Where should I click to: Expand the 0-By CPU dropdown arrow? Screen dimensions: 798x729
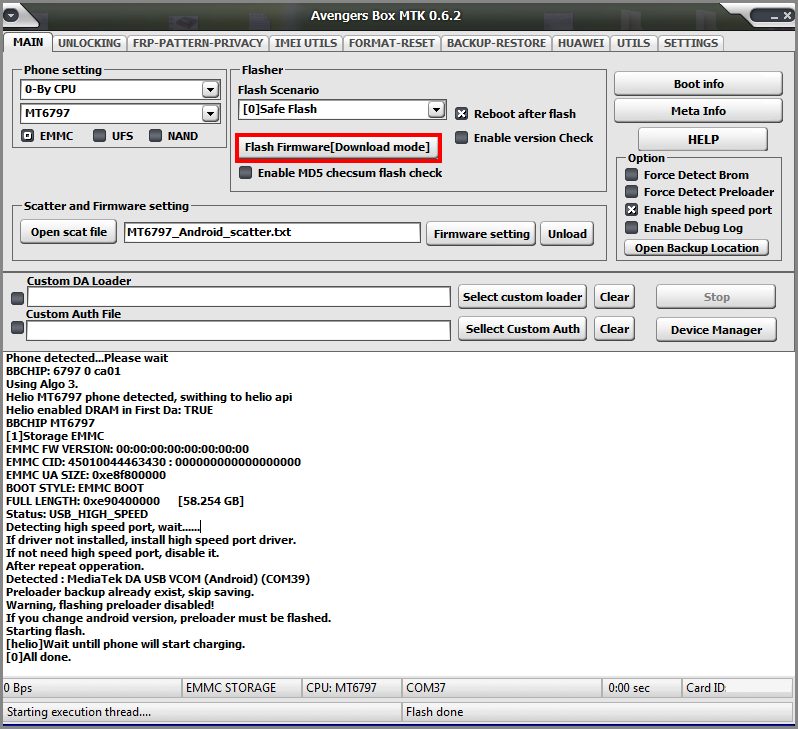(x=210, y=90)
